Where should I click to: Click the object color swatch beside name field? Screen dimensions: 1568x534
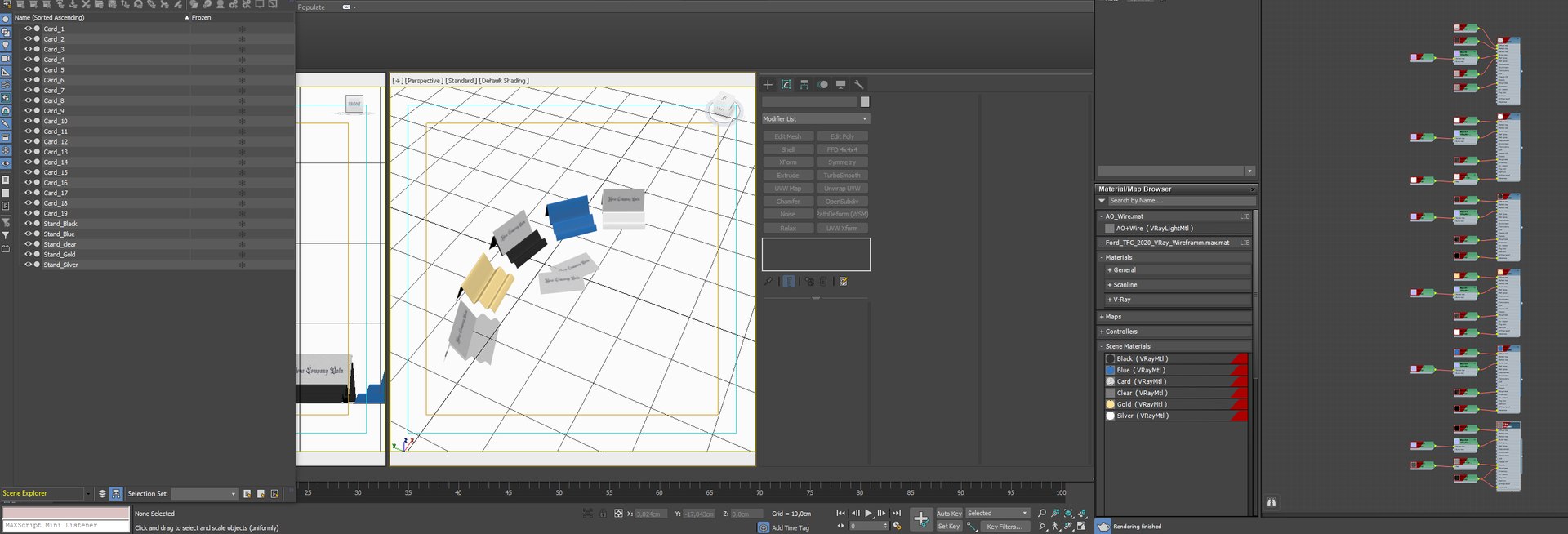pos(865,102)
